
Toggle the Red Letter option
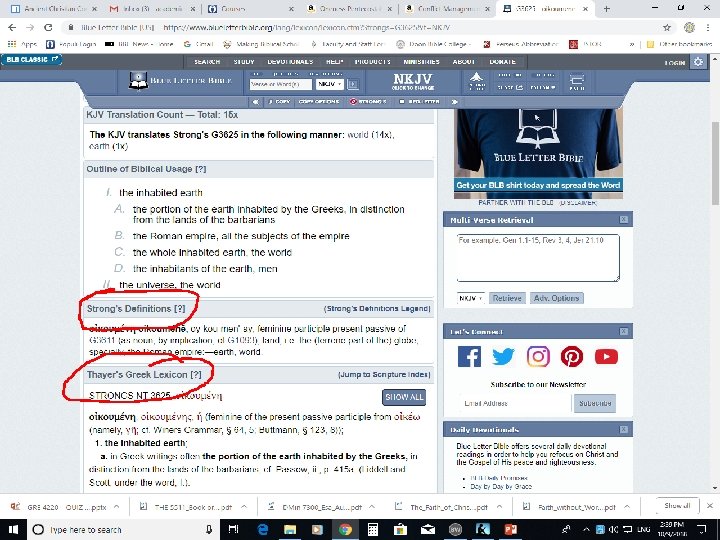tap(419, 101)
